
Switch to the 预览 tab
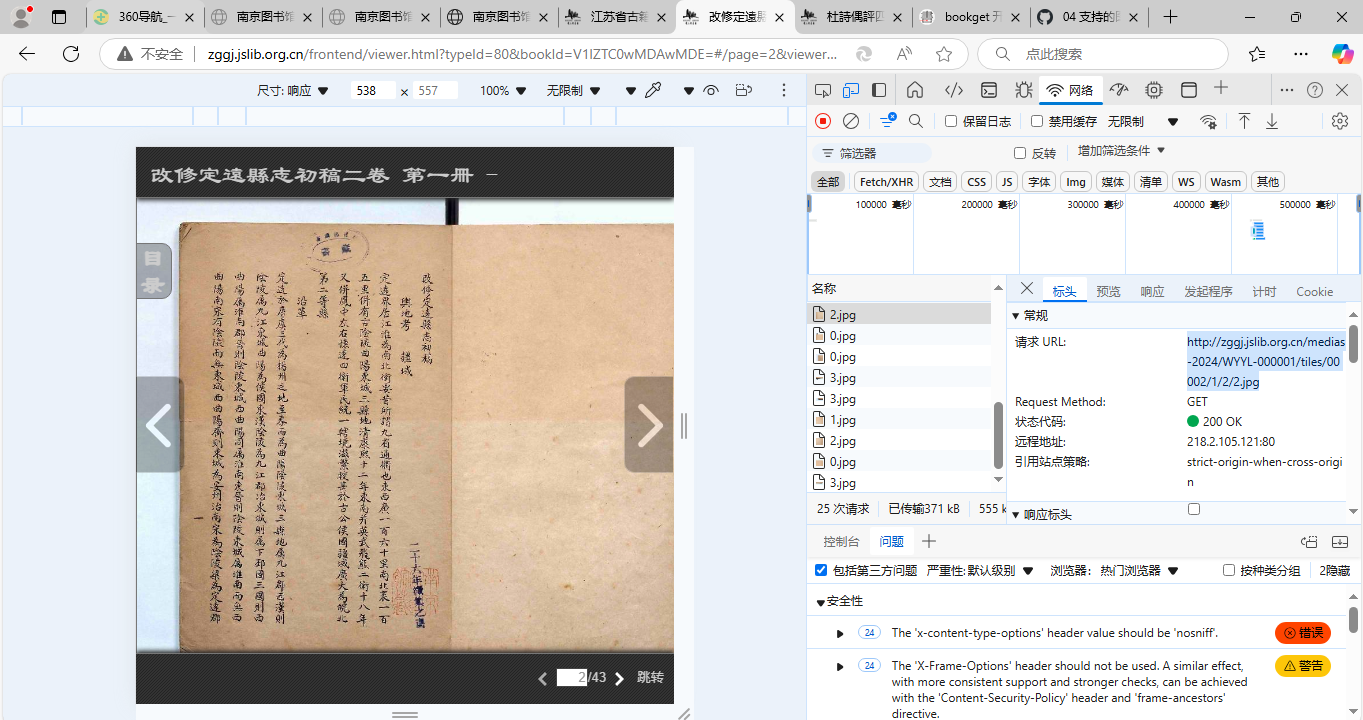point(1108,291)
